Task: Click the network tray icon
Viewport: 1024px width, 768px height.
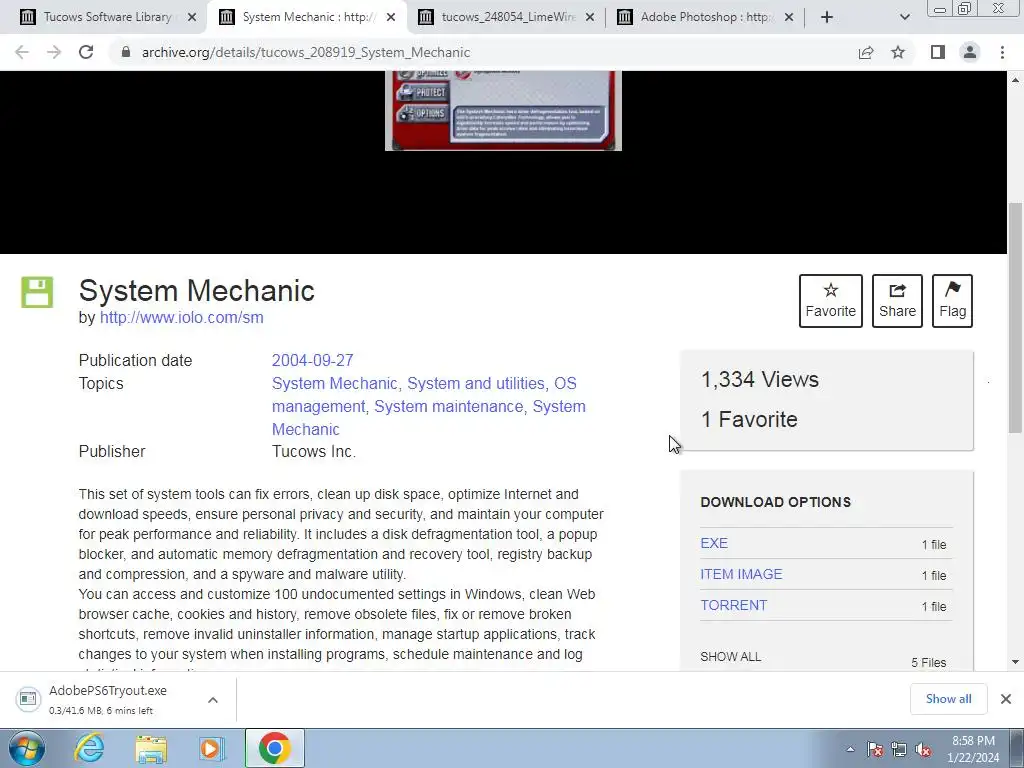Action: tap(899, 749)
